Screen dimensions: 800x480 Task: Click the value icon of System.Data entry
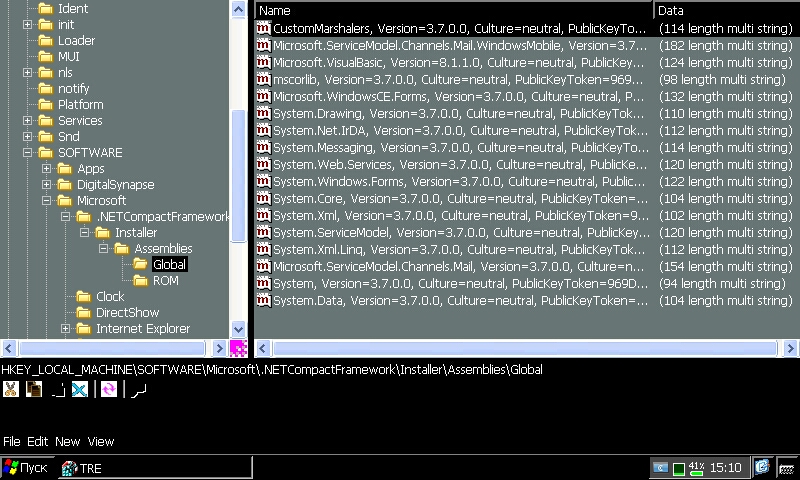(x=263, y=300)
